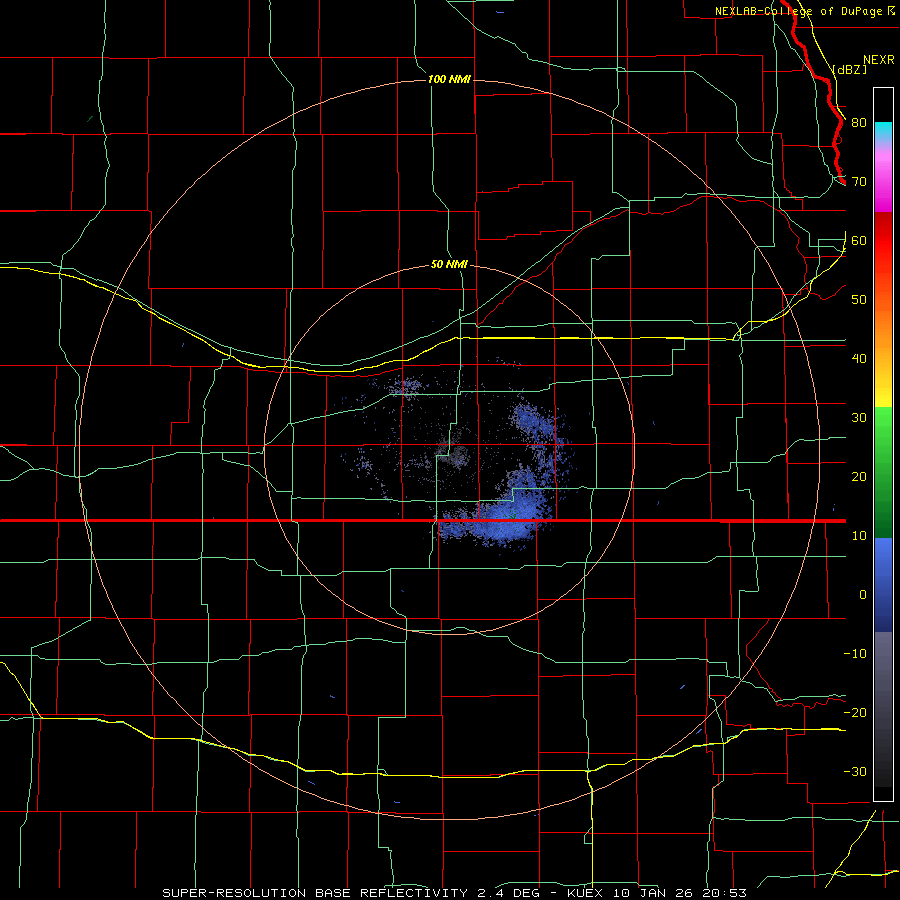900x900 pixels.
Task: Click the -10 dBZ scale value
Action: (855, 654)
